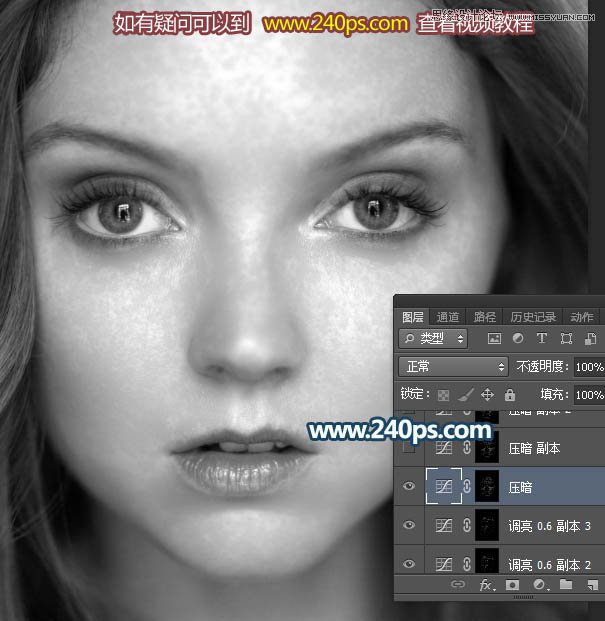605x621 pixels.
Task: Switch to the 通道 tab
Action: click(x=448, y=317)
